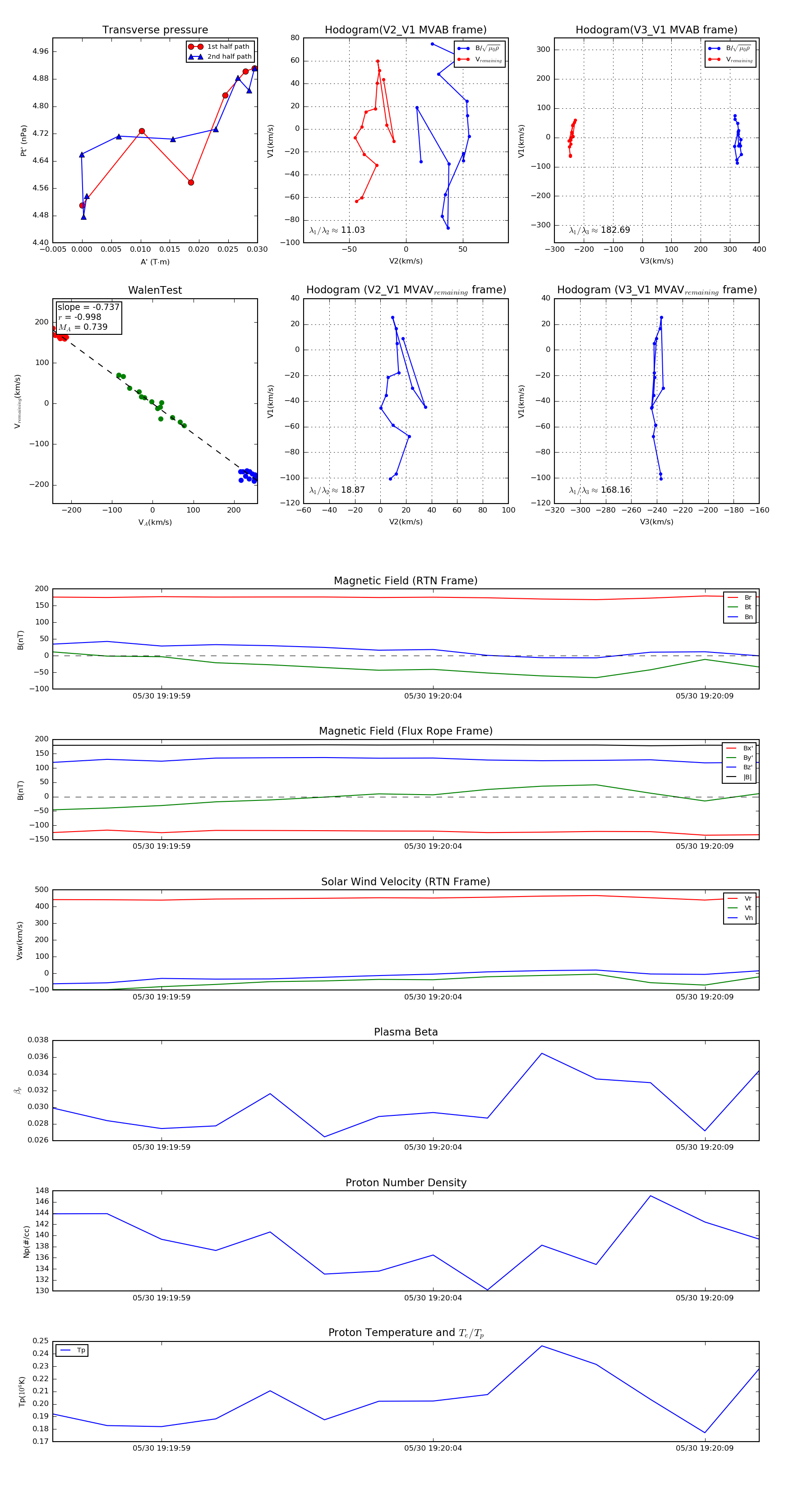Click the eigenvalue ratio text '18.87'
This screenshot has width=812, height=1489.
(x=352, y=490)
